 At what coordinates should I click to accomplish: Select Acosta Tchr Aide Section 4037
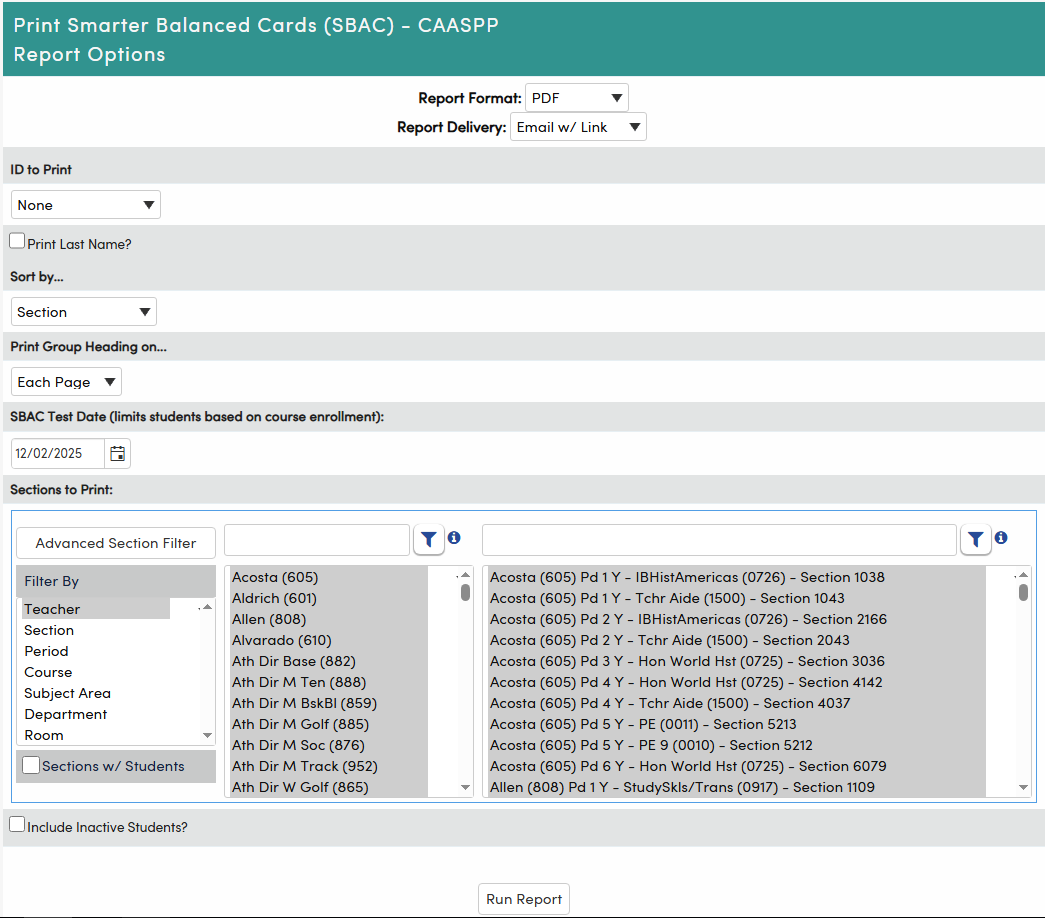point(737,703)
